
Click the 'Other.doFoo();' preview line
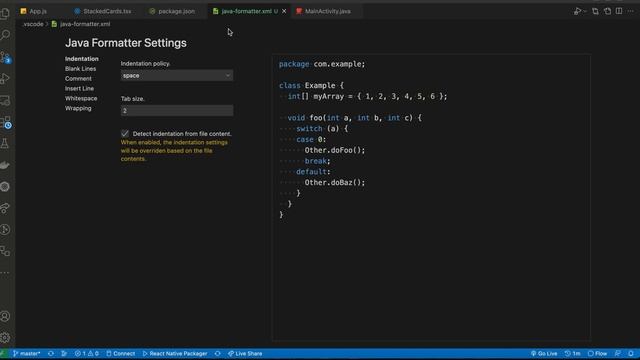pos(335,150)
